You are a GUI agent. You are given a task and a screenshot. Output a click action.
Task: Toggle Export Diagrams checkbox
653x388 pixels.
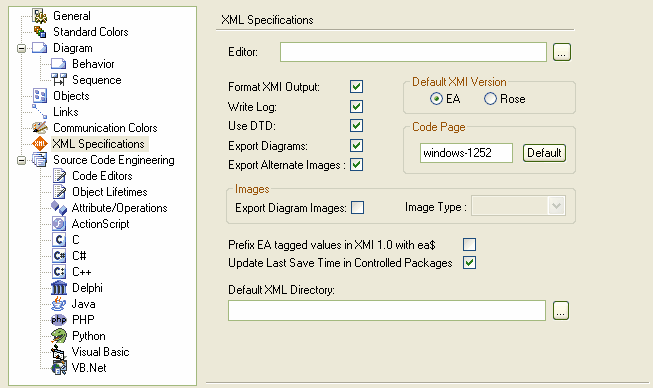(356, 146)
